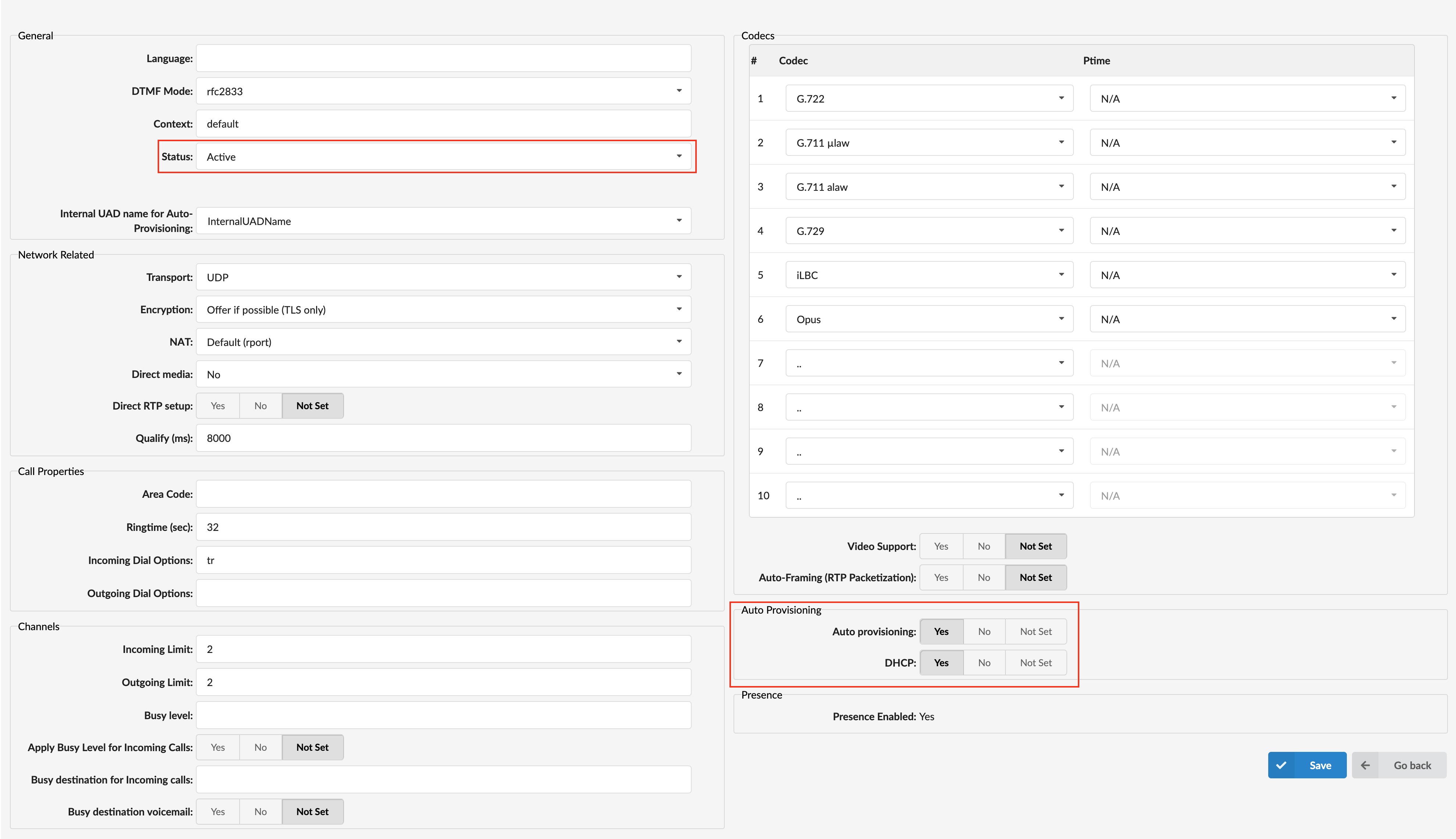This screenshot has height=839, width=1456.
Task: Open the Encryption dropdown
Action: (x=444, y=310)
